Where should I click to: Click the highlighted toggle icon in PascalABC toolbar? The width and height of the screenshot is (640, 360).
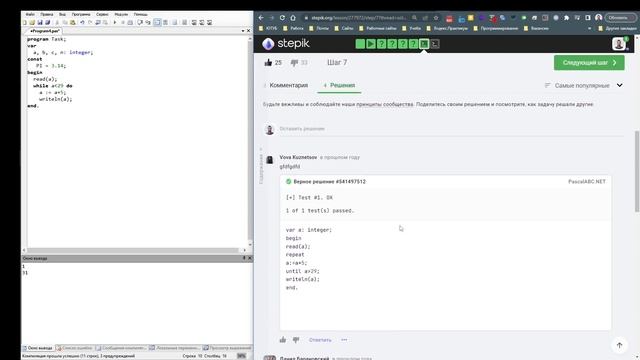point(157,22)
